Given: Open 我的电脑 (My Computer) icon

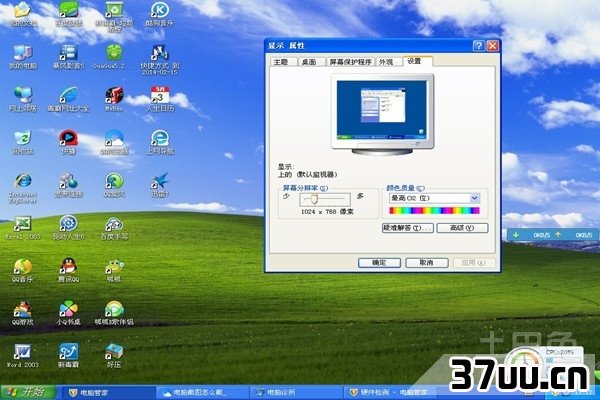Looking at the screenshot, I should [23, 53].
